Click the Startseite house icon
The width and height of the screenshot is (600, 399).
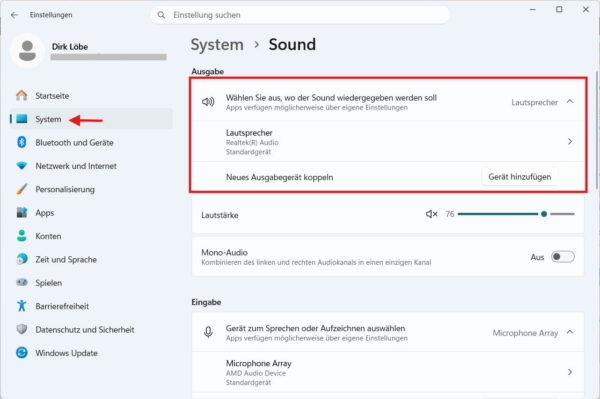22,95
